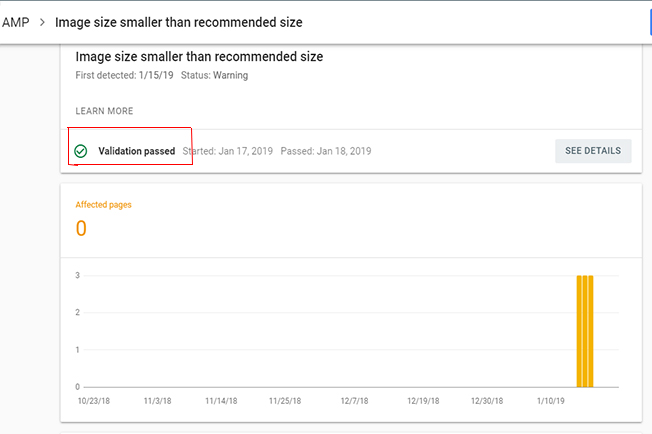Click the Status: Warning text
652x434 pixels.
tap(215, 75)
